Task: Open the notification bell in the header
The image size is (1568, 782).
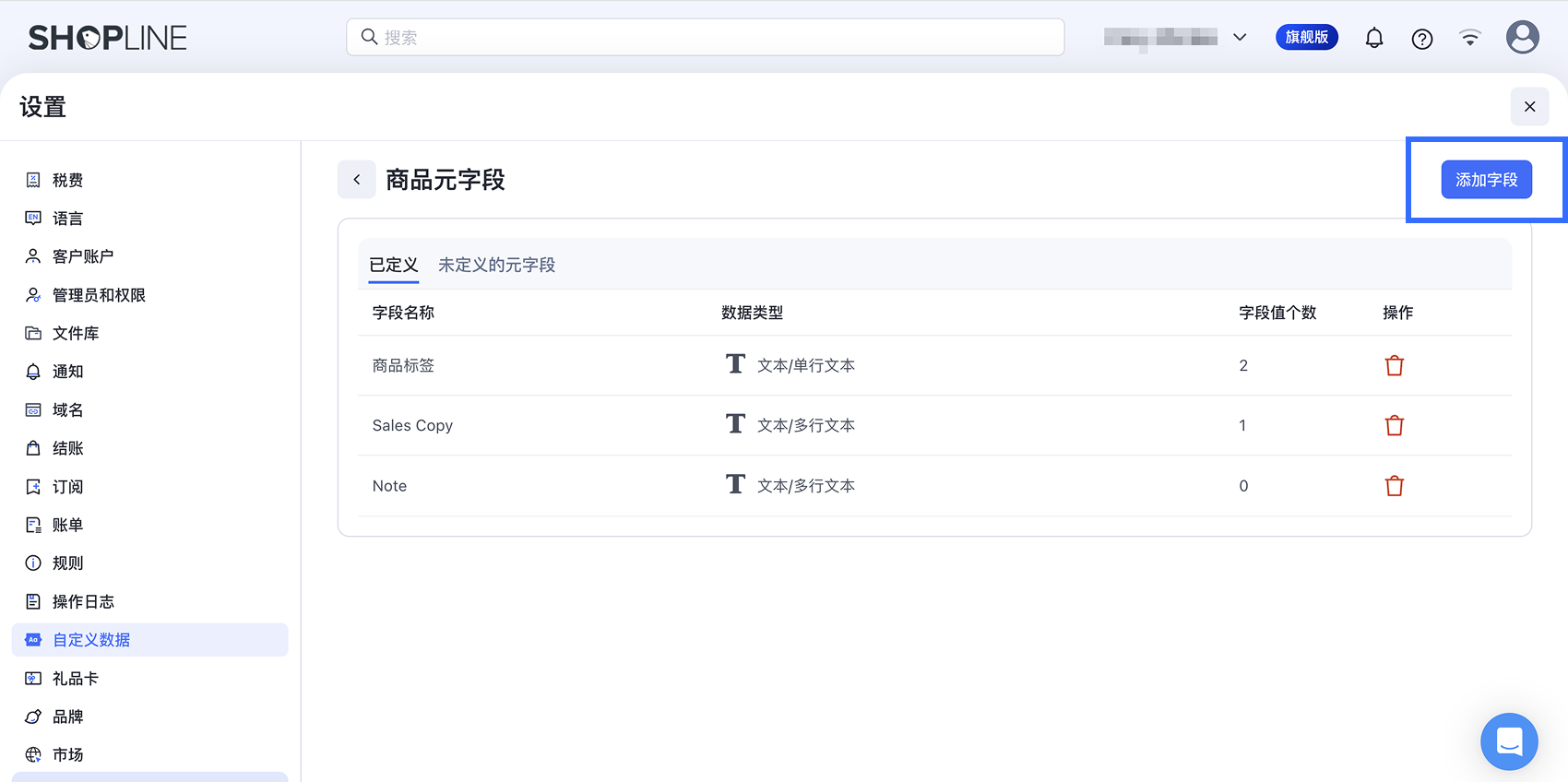Action: pos(1374,38)
